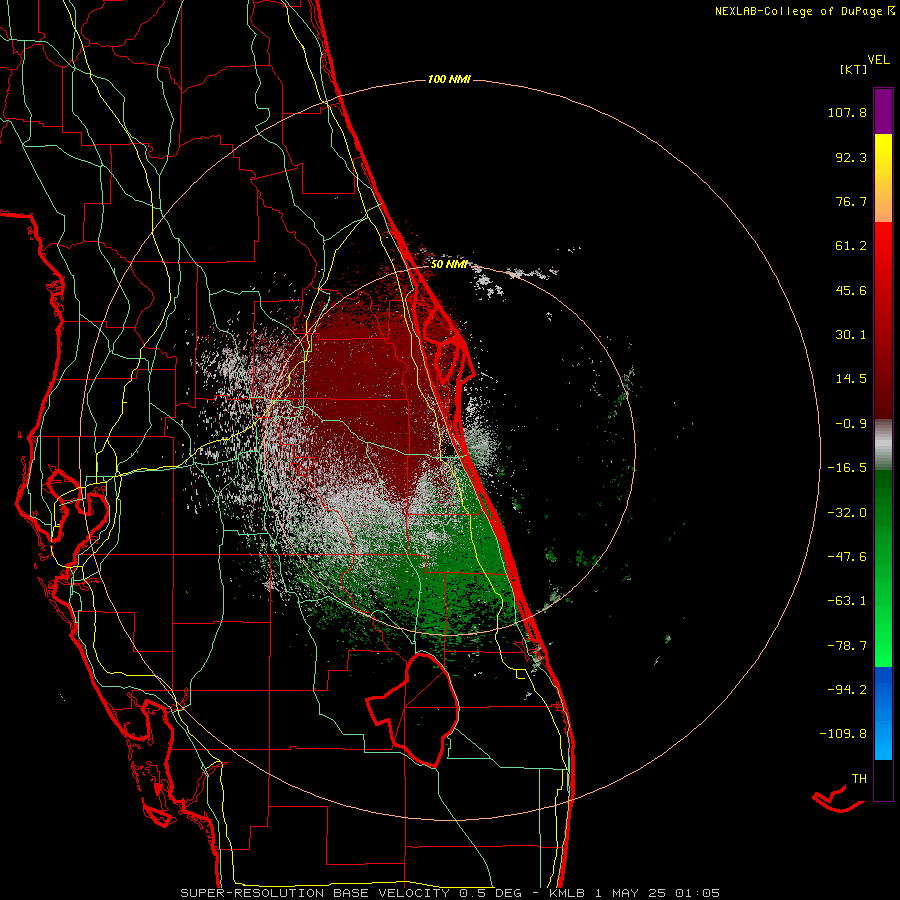Click the TH label below the color bar
This screenshot has width=900, height=900.
(x=859, y=778)
